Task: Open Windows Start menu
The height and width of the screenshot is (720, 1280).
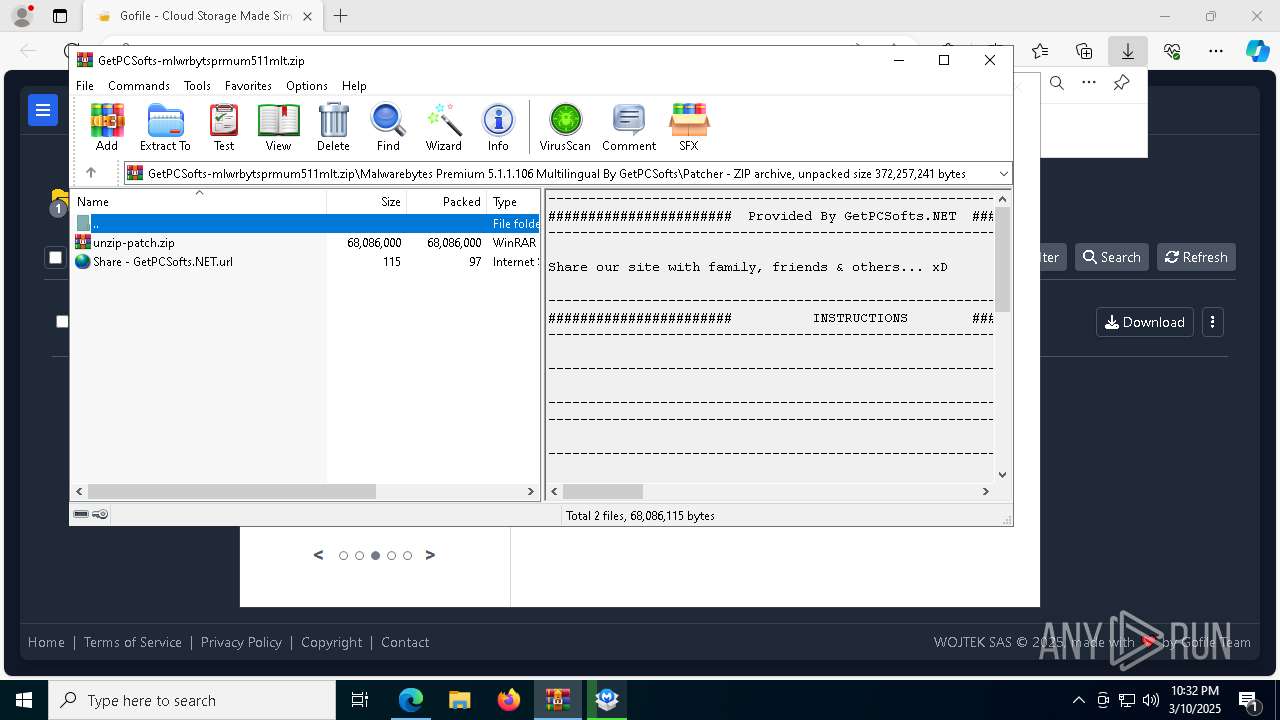Action: point(24,700)
